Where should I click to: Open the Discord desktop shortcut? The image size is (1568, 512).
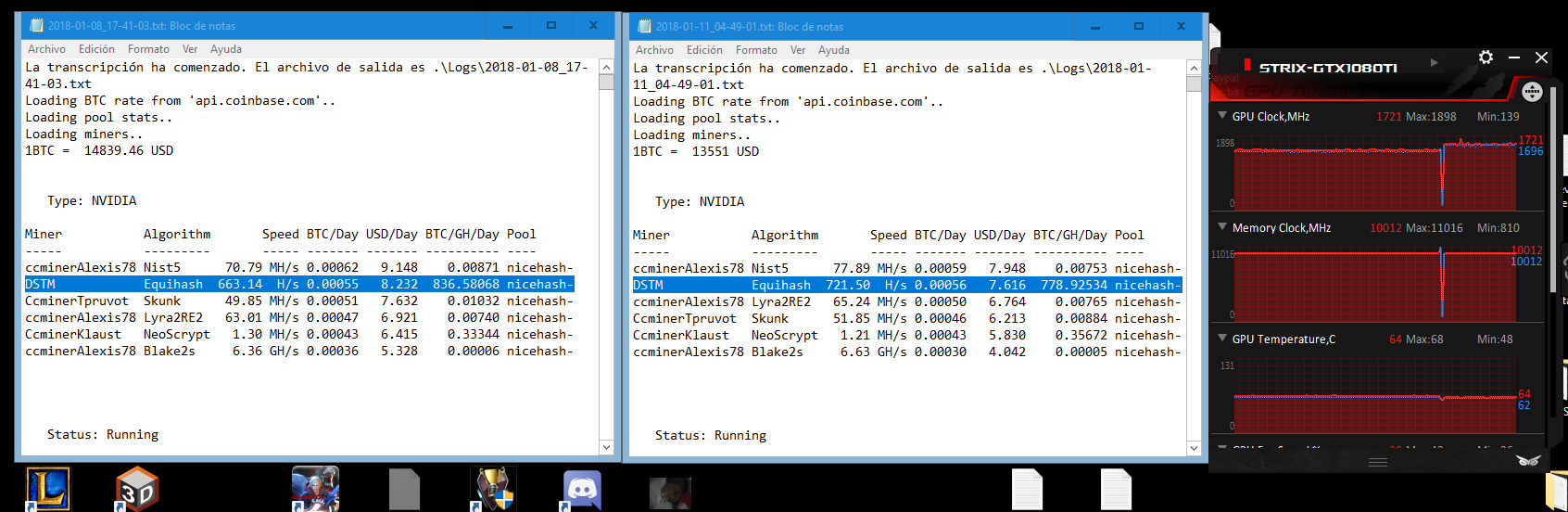click(582, 490)
